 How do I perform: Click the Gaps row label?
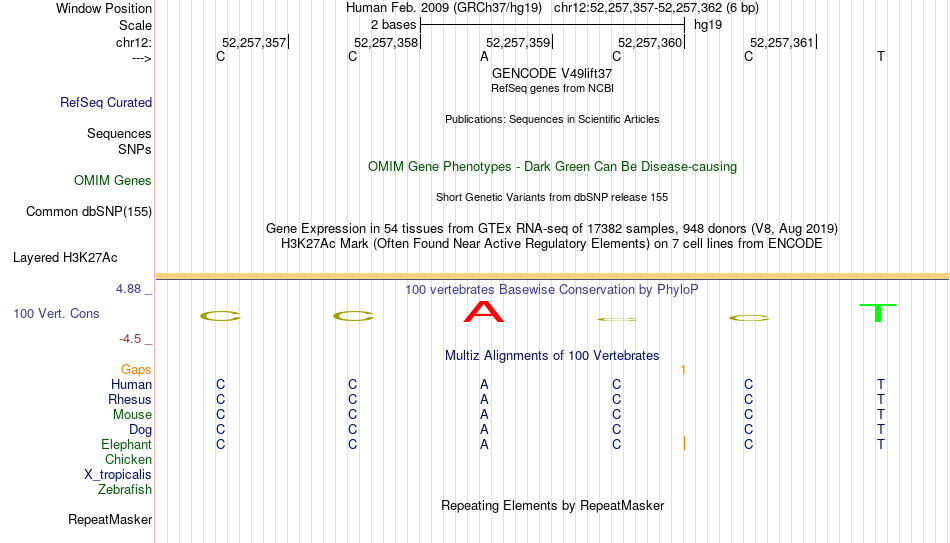coord(136,370)
